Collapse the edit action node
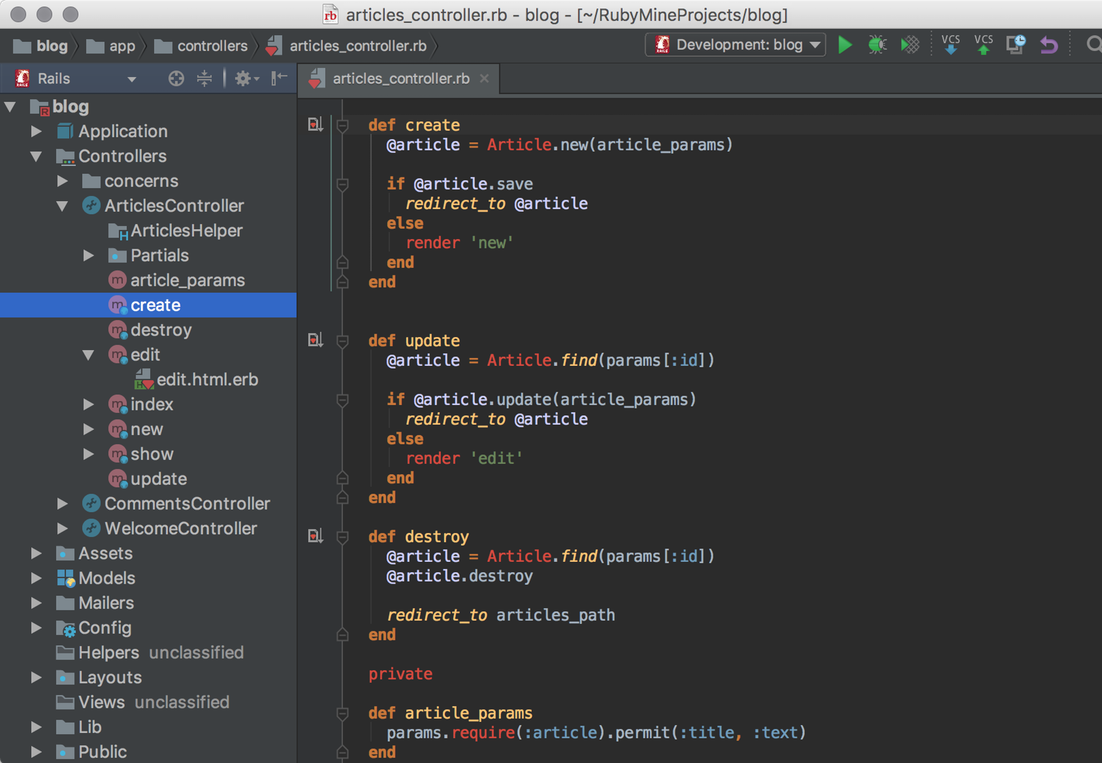 [x=88, y=355]
